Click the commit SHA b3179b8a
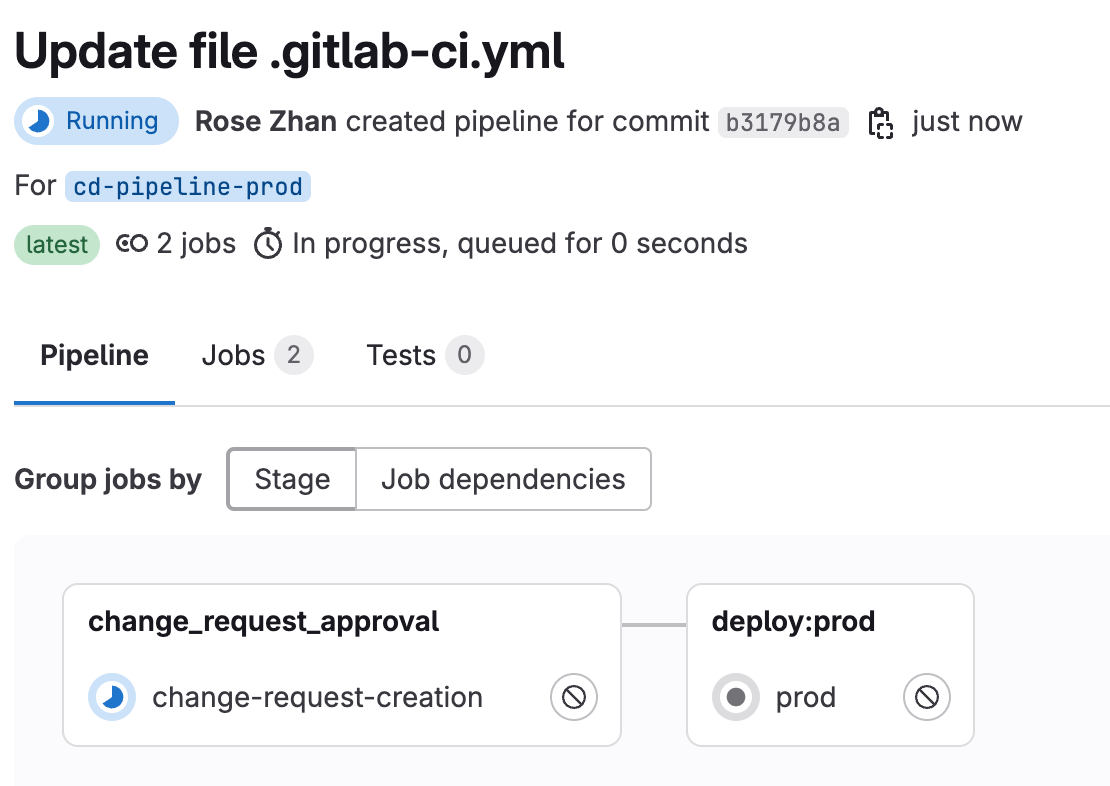The image size is (1110, 786). [784, 121]
